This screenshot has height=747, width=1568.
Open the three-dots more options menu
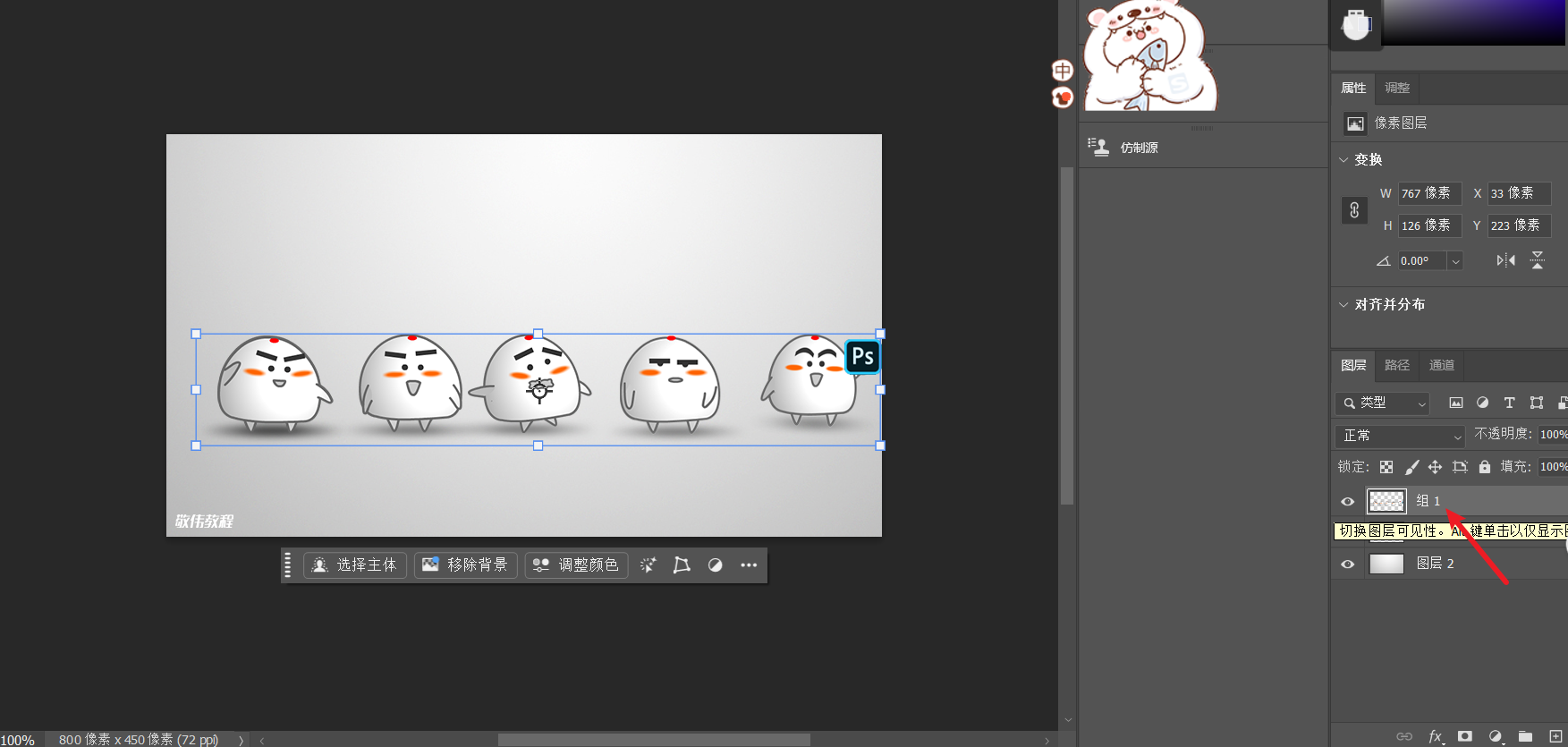click(749, 564)
